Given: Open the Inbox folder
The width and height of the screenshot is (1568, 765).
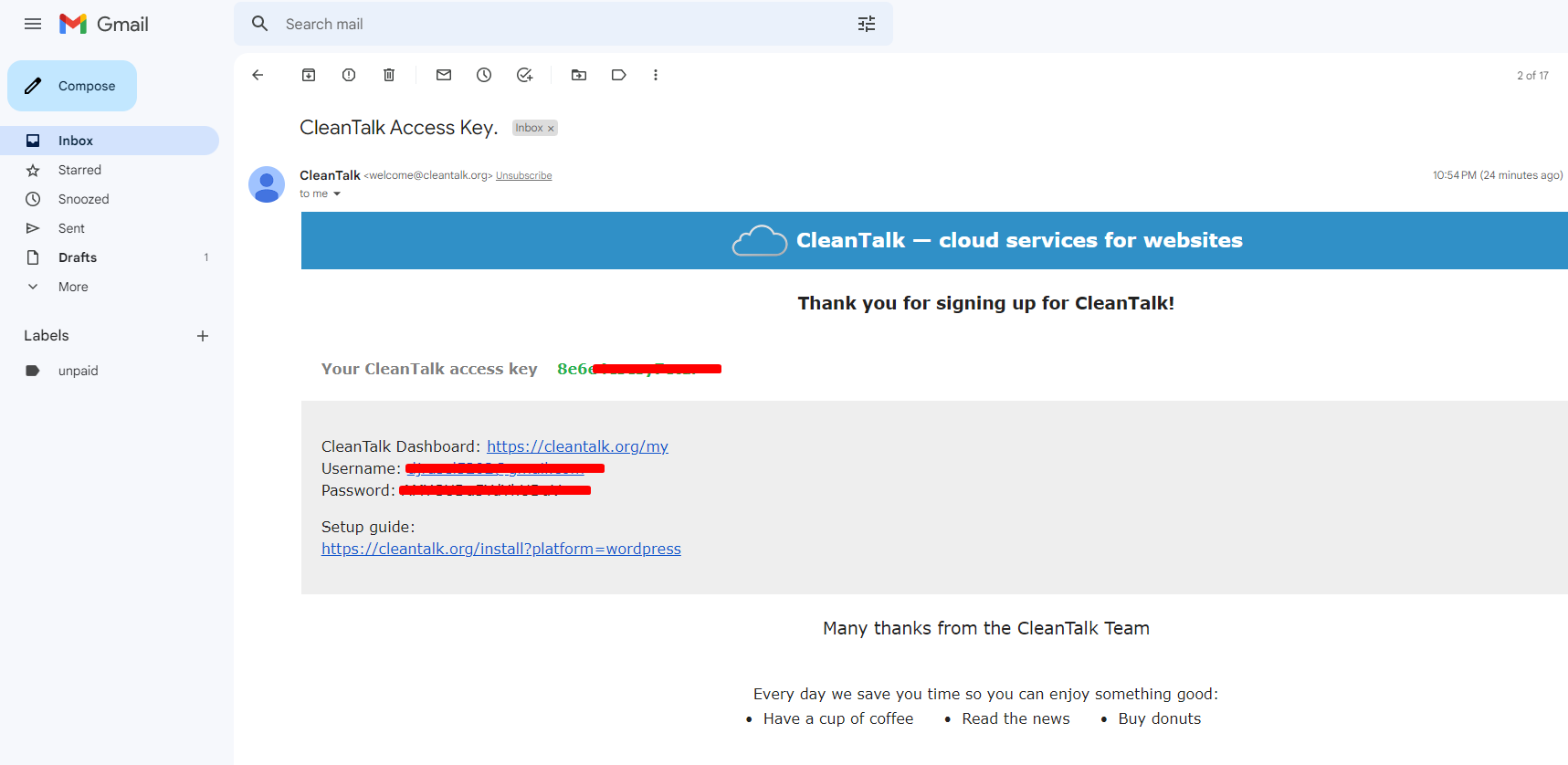Looking at the screenshot, I should [x=110, y=141].
